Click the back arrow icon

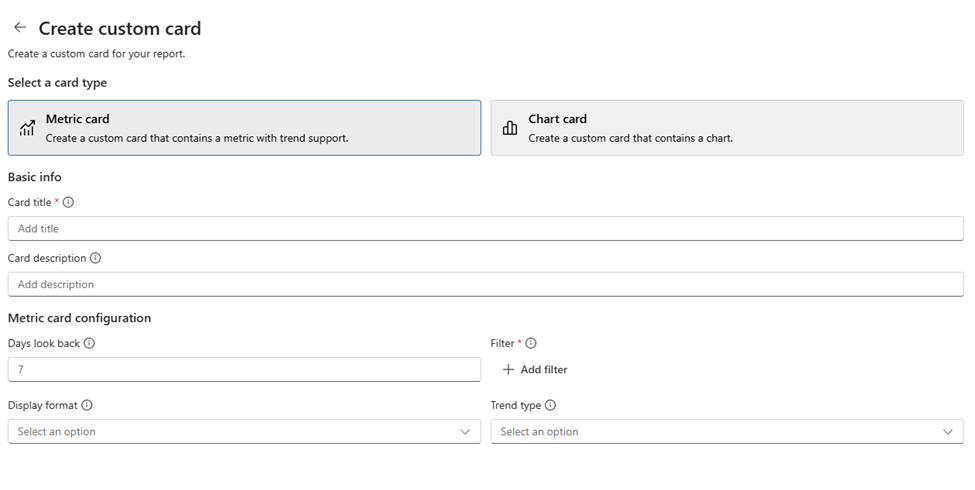[x=20, y=28]
